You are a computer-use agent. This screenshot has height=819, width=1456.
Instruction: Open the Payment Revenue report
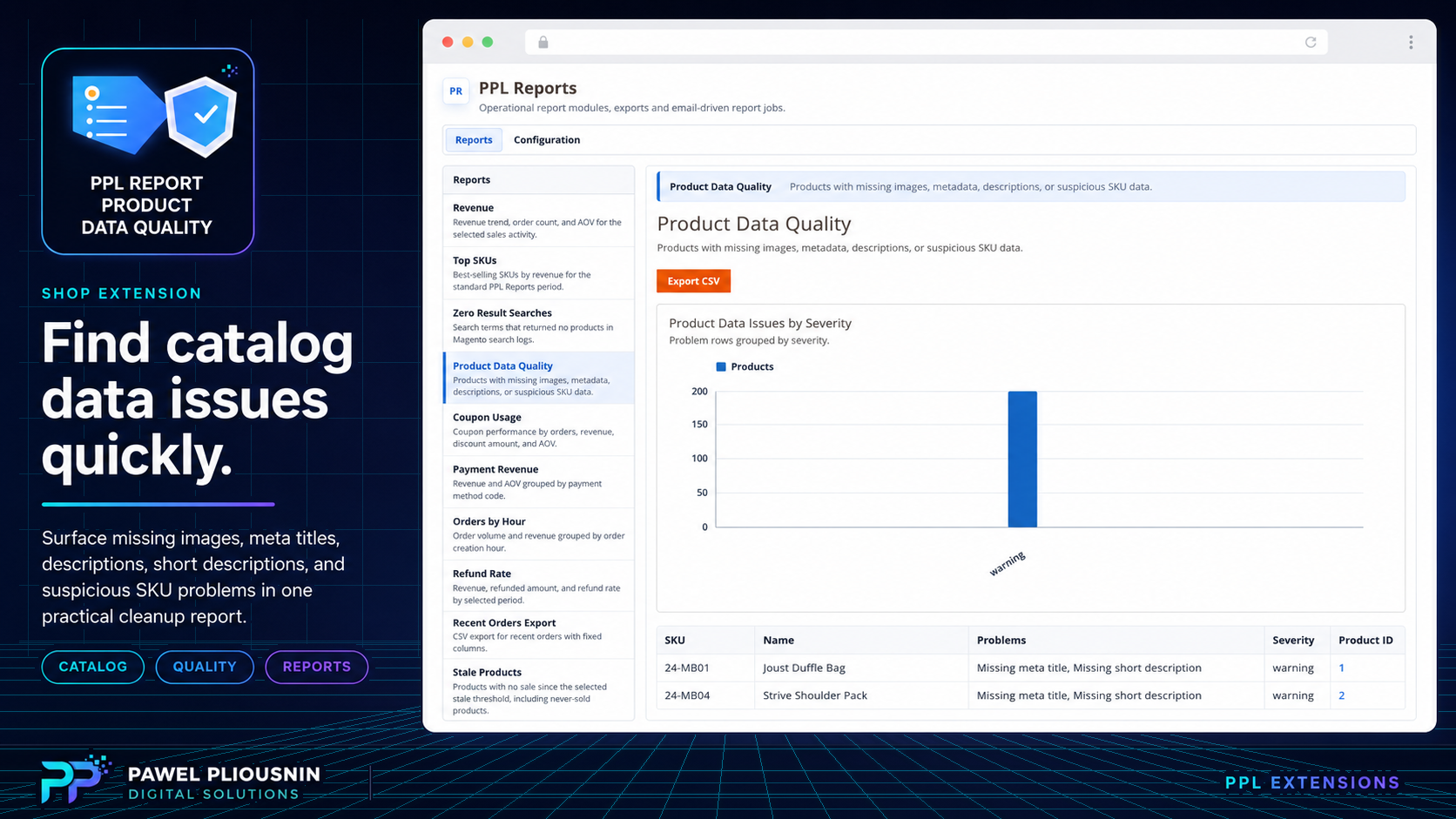(x=539, y=482)
